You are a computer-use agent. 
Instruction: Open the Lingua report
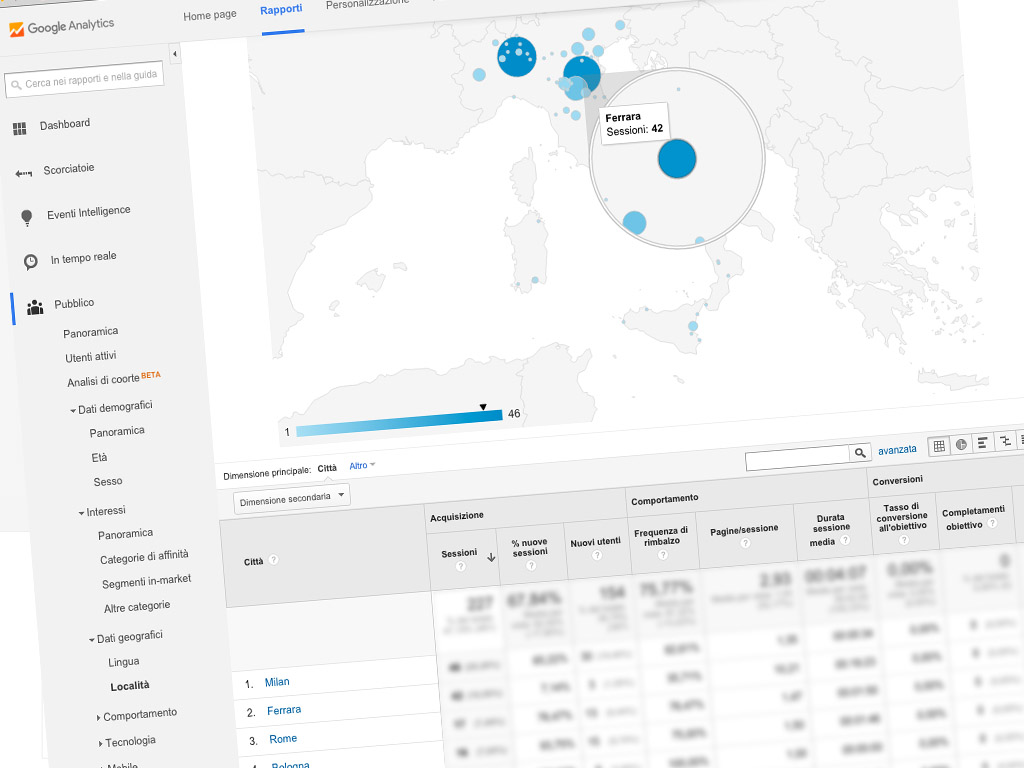click(123, 662)
